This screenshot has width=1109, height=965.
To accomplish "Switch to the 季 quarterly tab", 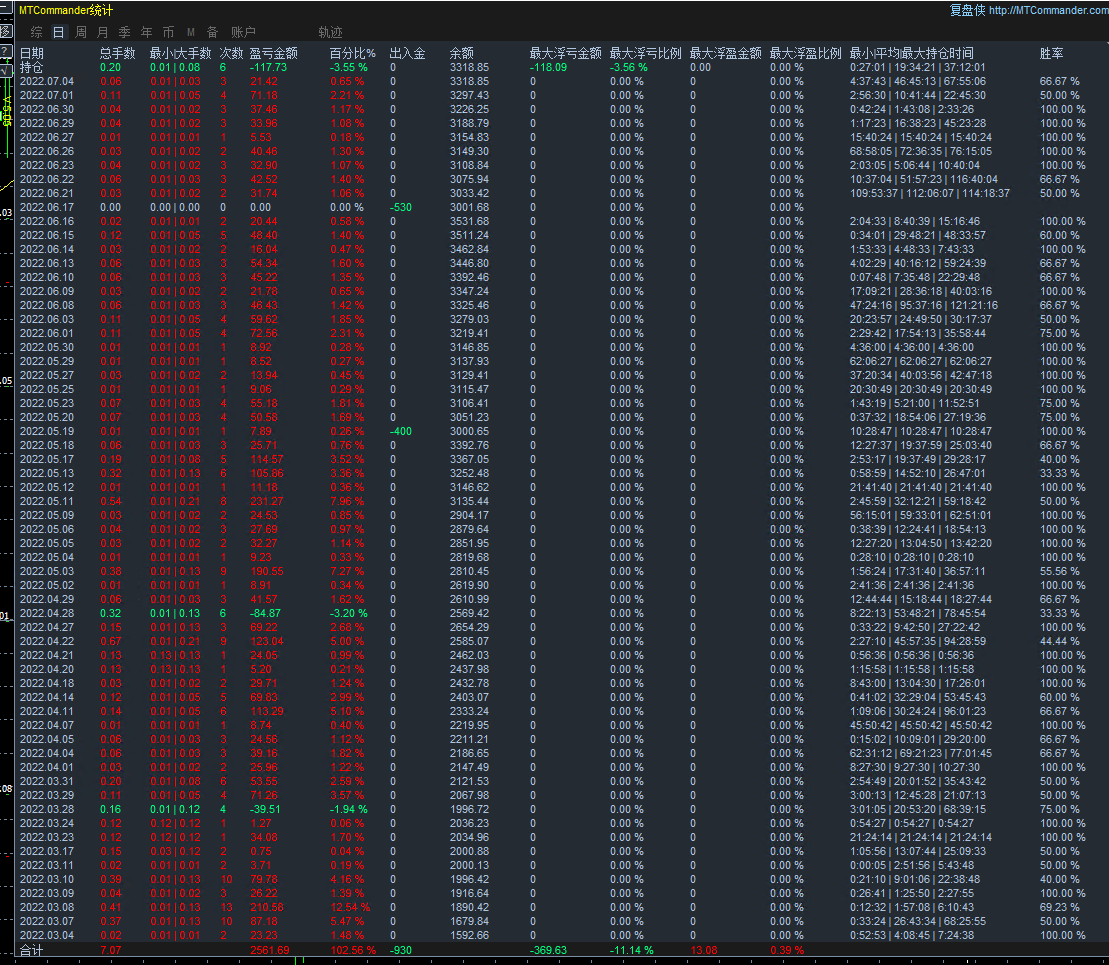I will [124, 32].
